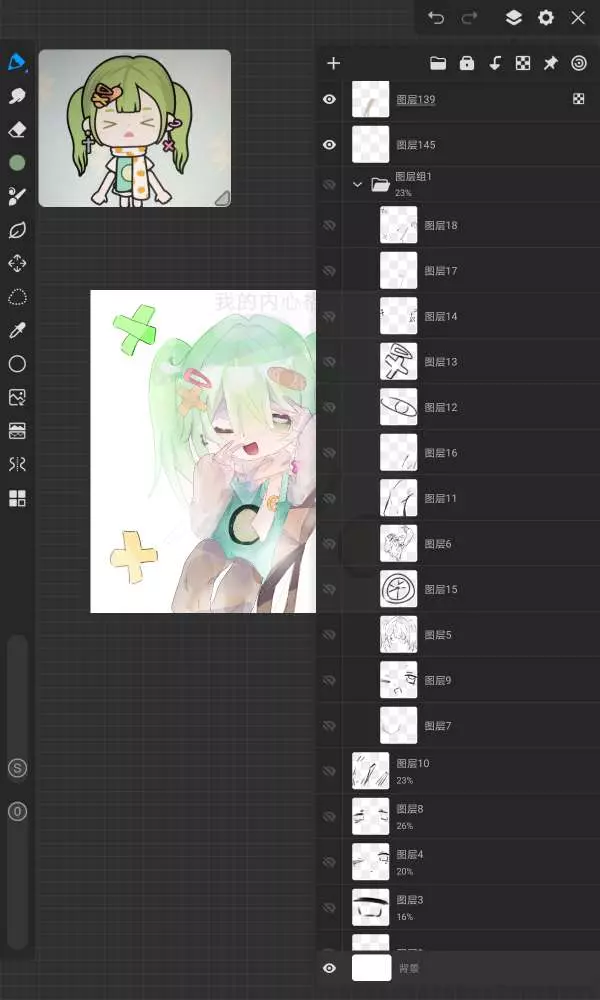Image resolution: width=600 pixels, height=1000 pixels.
Task: Show layer 图层3
Action: pos(329,907)
